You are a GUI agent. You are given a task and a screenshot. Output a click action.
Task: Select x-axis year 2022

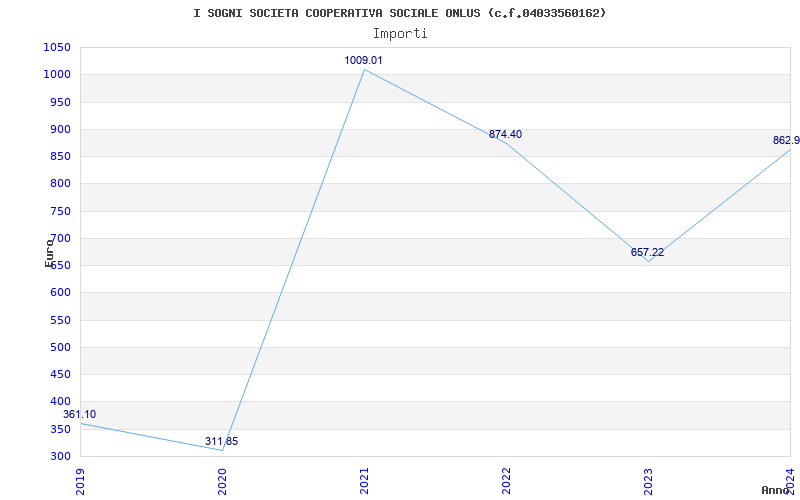(506, 482)
